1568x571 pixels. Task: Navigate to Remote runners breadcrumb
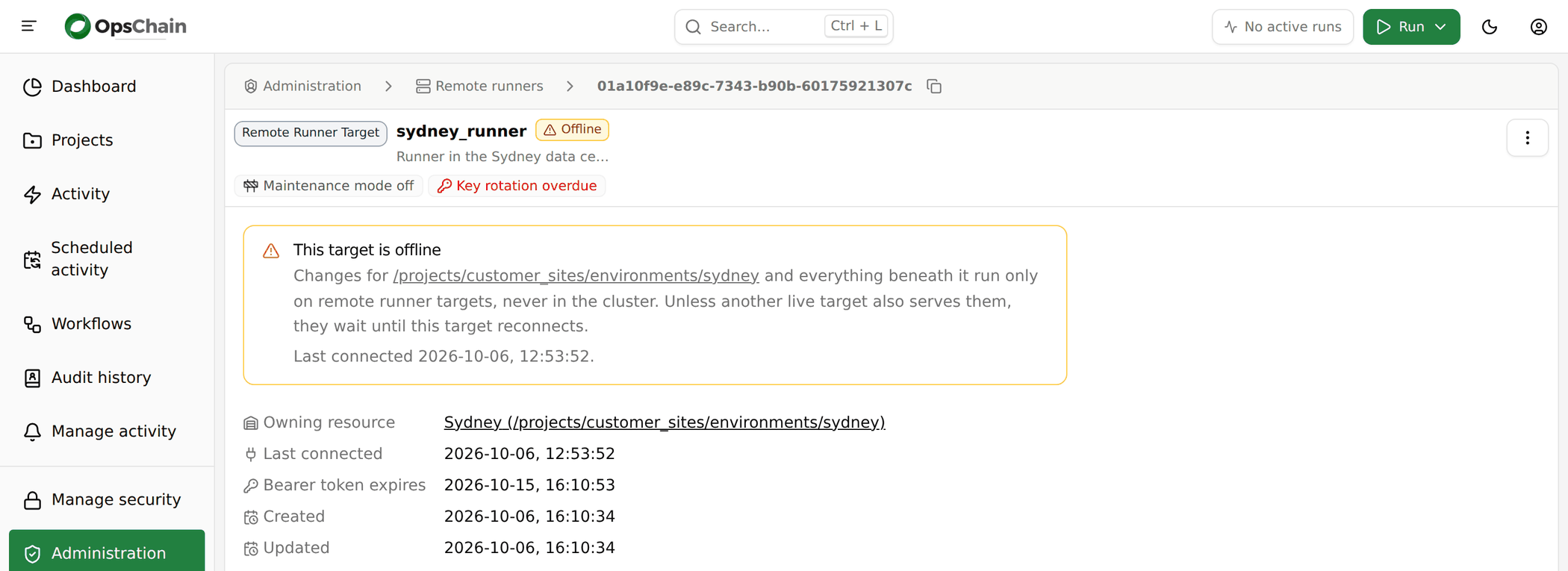pyautogui.click(x=479, y=87)
